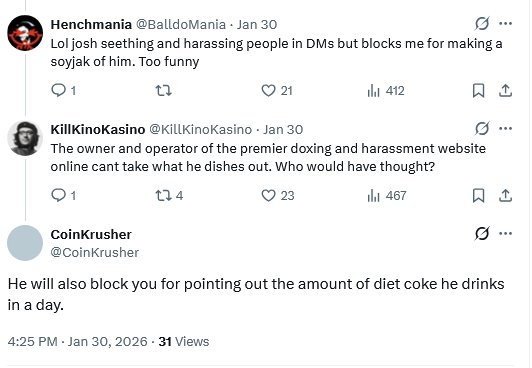Like KillKinoKasino's tweet with 23 likes

278,195
